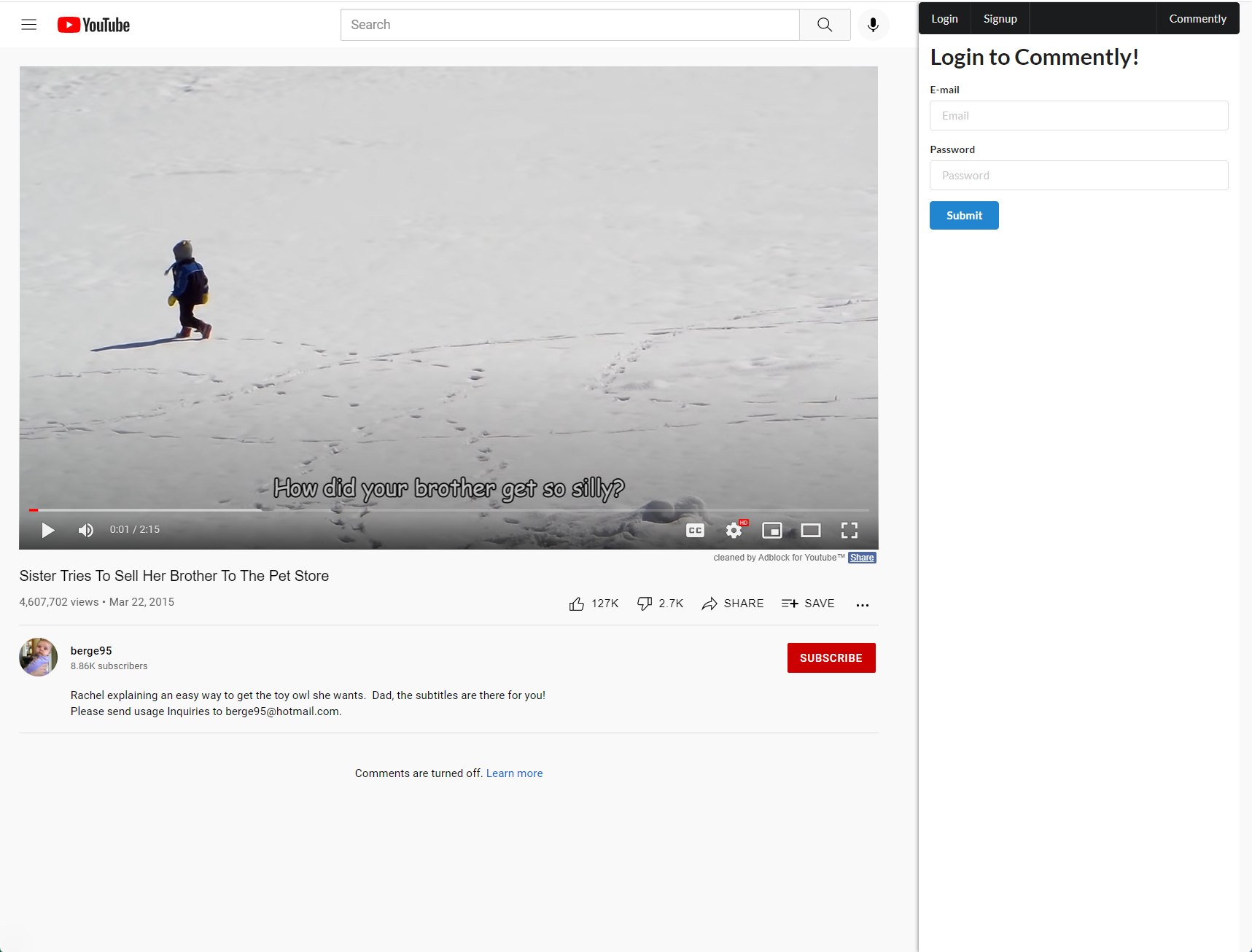Image resolution: width=1252 pixels, height=952 pixels.
Task: Click the magnifier search button
Action: click(825, 25)
